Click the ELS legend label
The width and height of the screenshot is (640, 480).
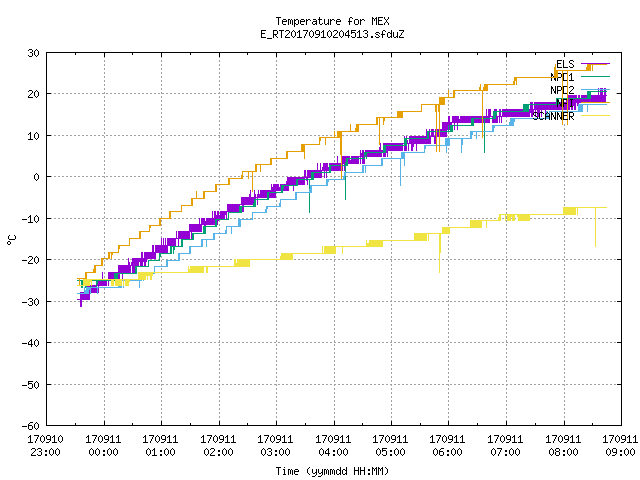(x=565, y=64)
